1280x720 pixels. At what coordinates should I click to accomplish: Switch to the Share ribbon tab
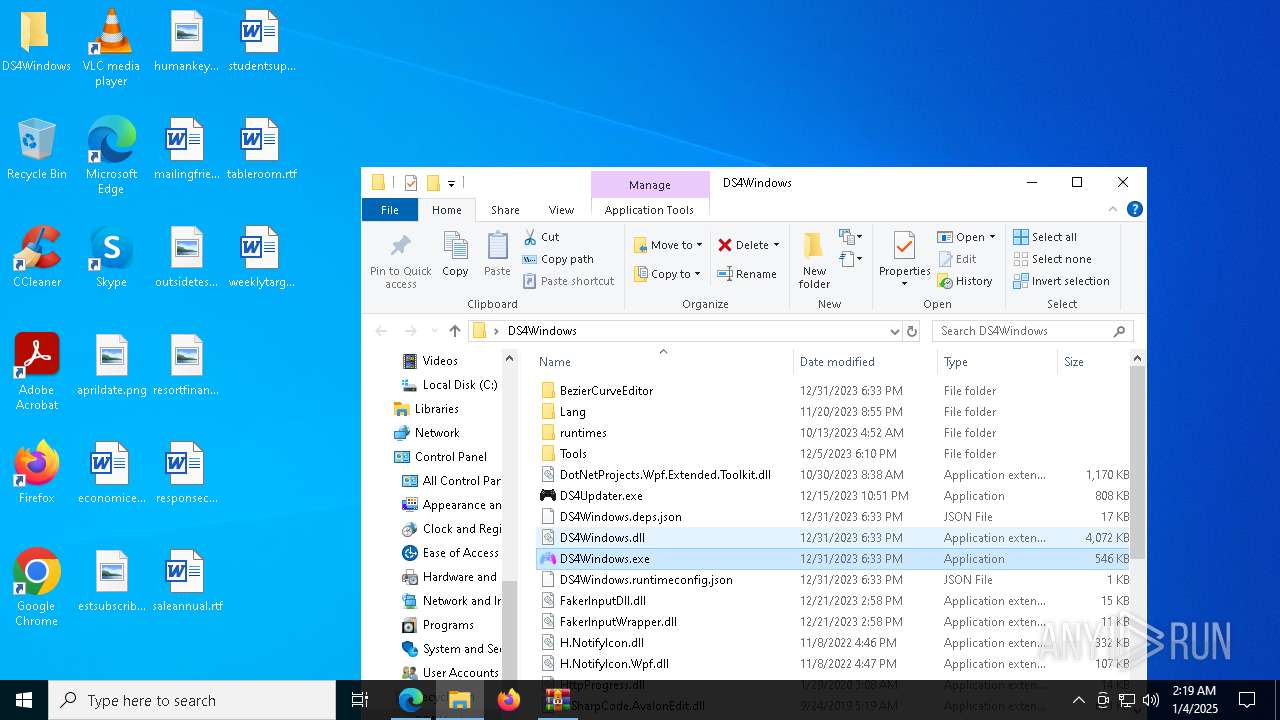505,210
